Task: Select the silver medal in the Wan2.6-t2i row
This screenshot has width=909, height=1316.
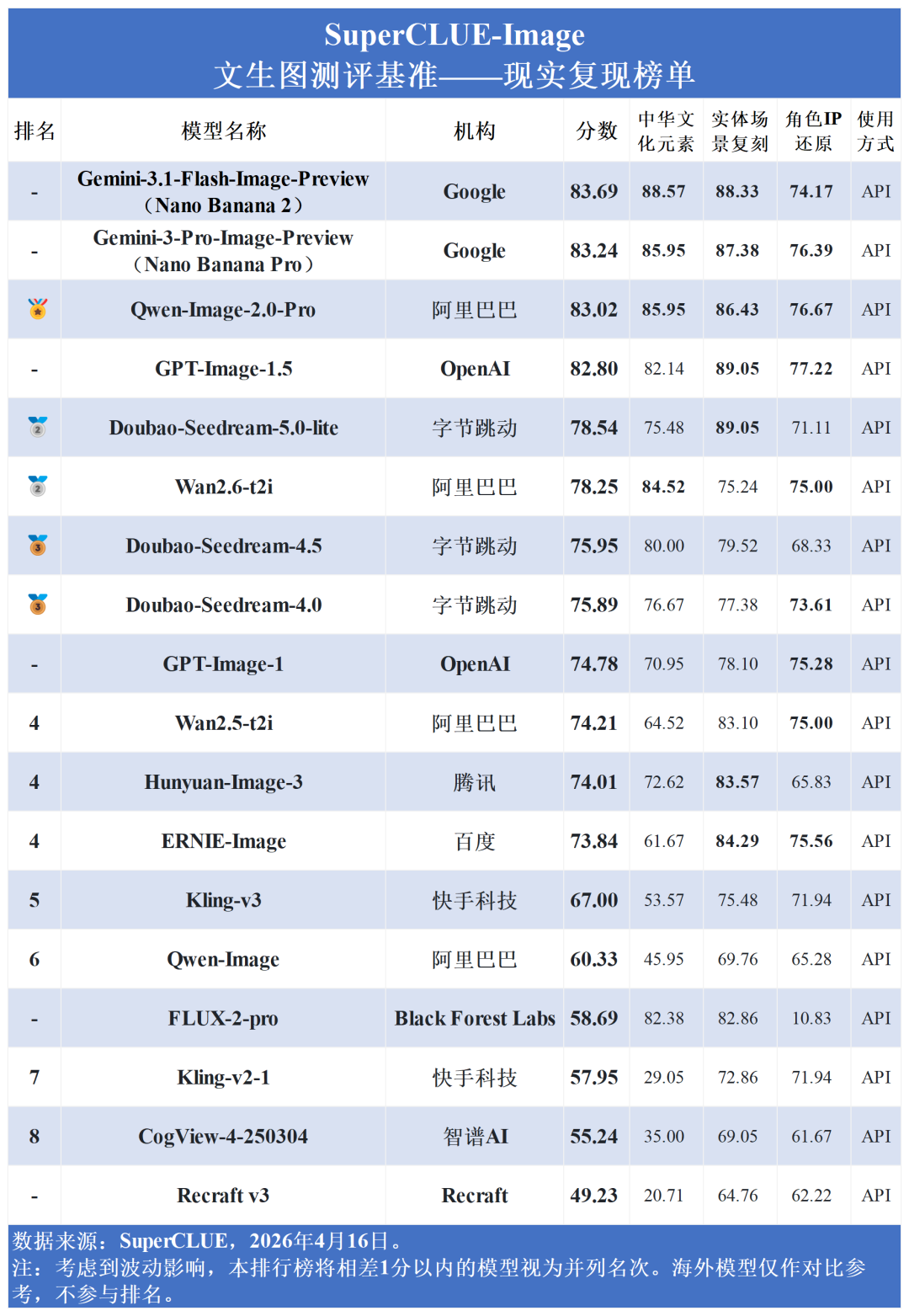Action: click(38, 486)
